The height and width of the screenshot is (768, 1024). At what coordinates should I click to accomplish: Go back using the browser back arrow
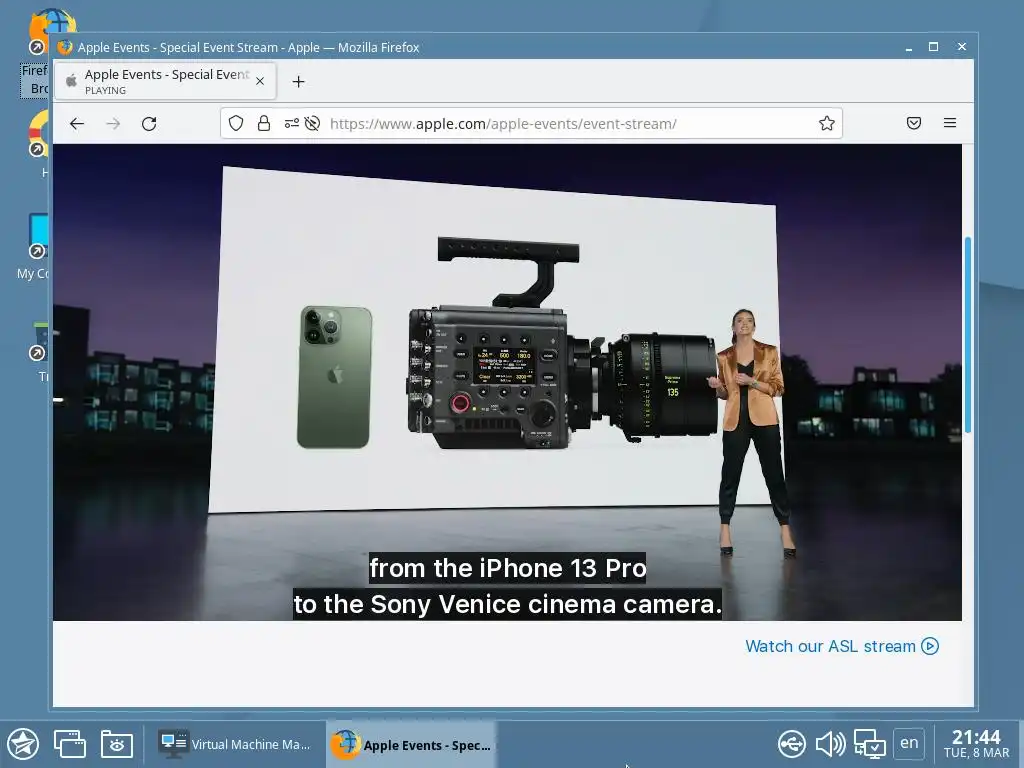pos(77,123)
